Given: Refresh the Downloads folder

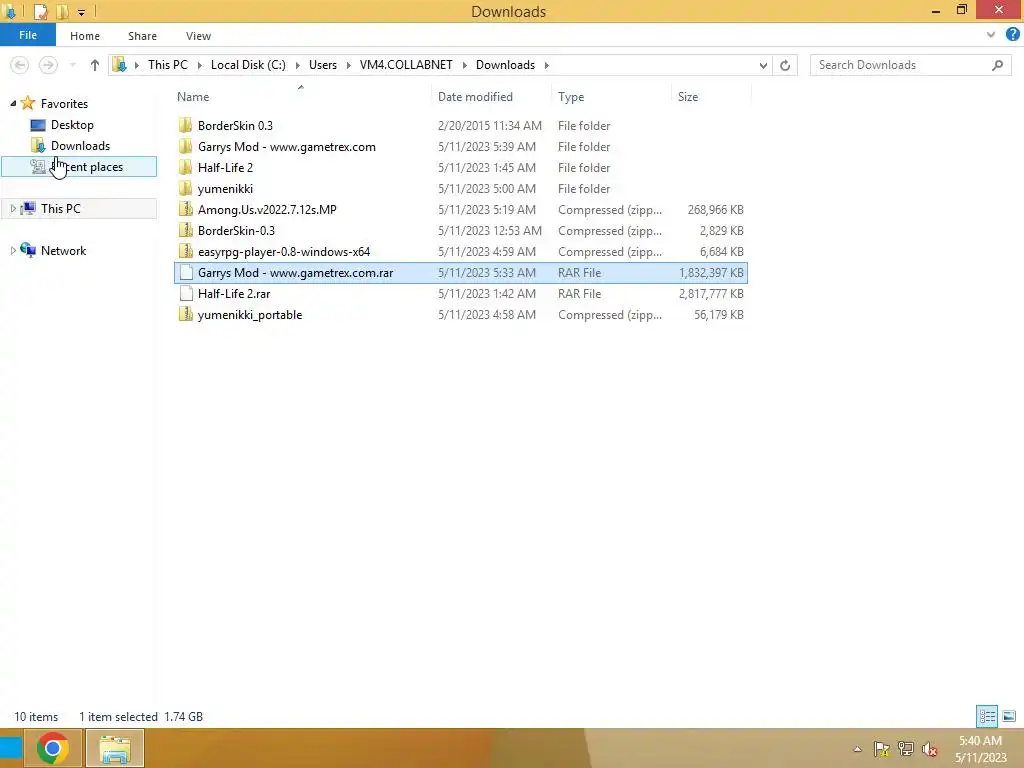Looking at the screenshot, I should coord(785,65).
